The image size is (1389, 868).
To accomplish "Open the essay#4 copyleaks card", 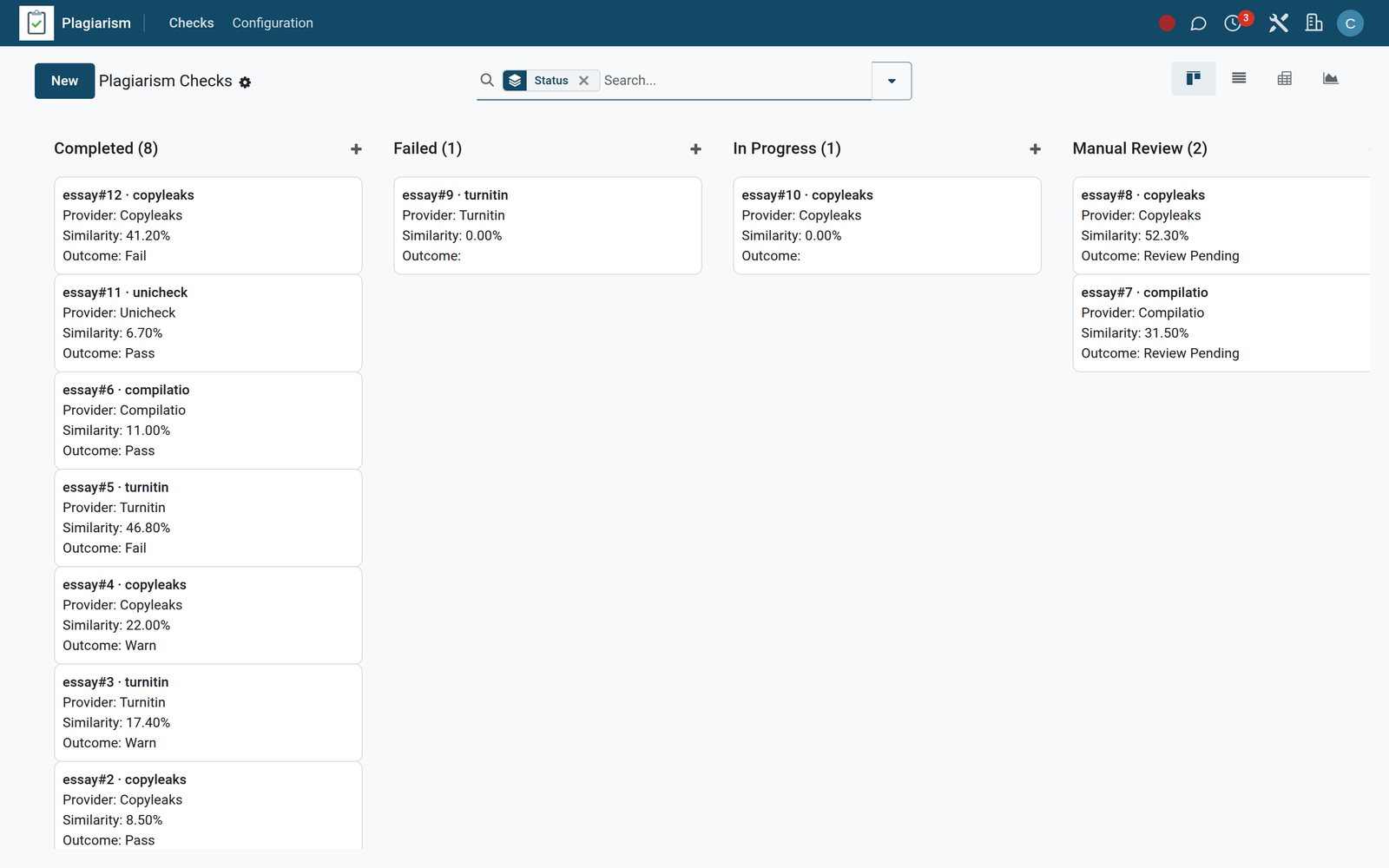I will click(208, 615).
